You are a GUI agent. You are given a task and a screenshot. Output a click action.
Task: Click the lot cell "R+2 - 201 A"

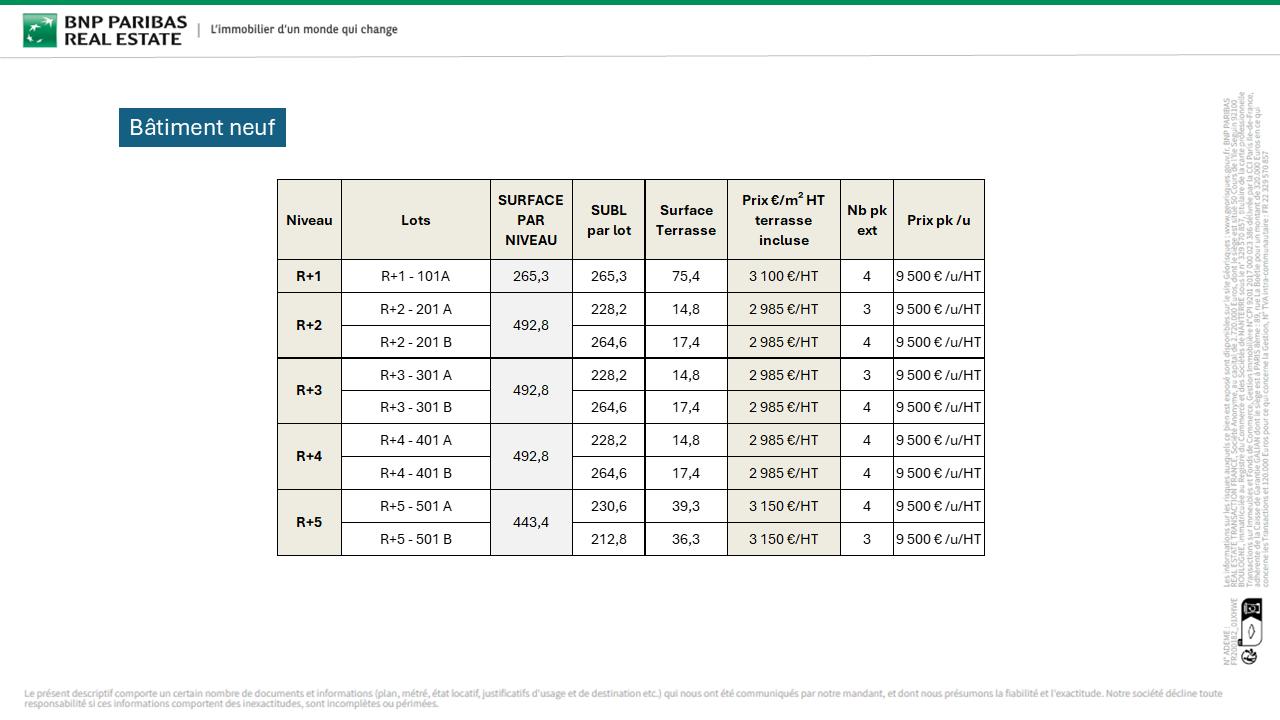[416, 309]
